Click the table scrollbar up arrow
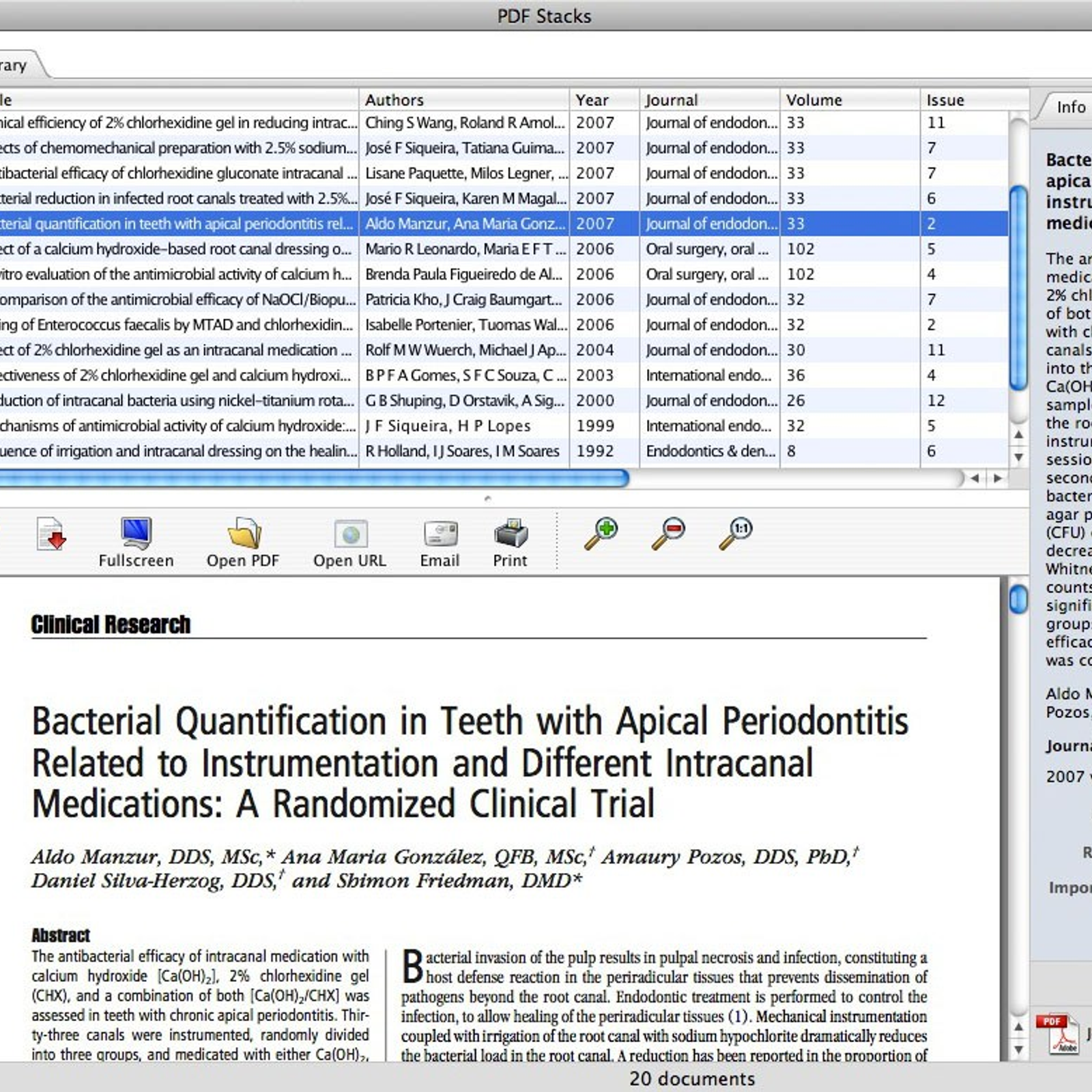 tap(1018, 435)
